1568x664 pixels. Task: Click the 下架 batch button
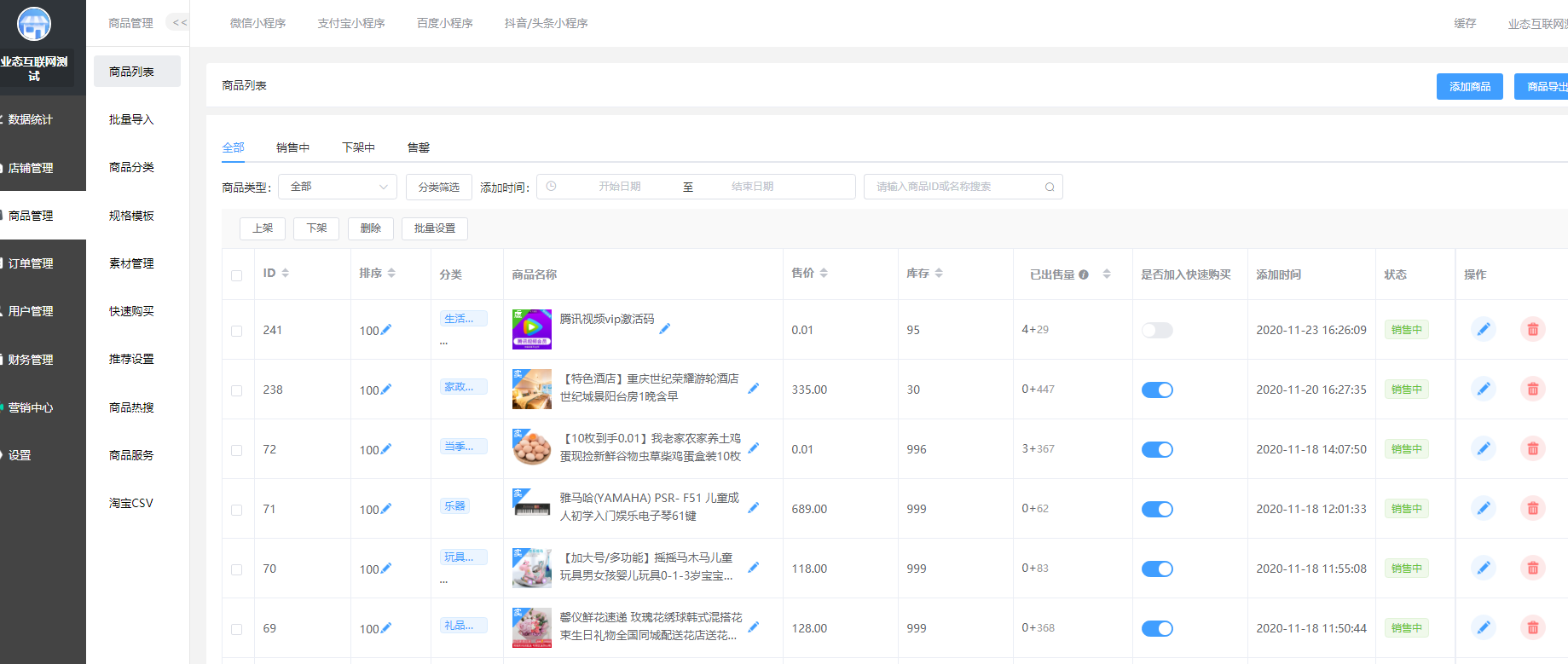(316, 228)
